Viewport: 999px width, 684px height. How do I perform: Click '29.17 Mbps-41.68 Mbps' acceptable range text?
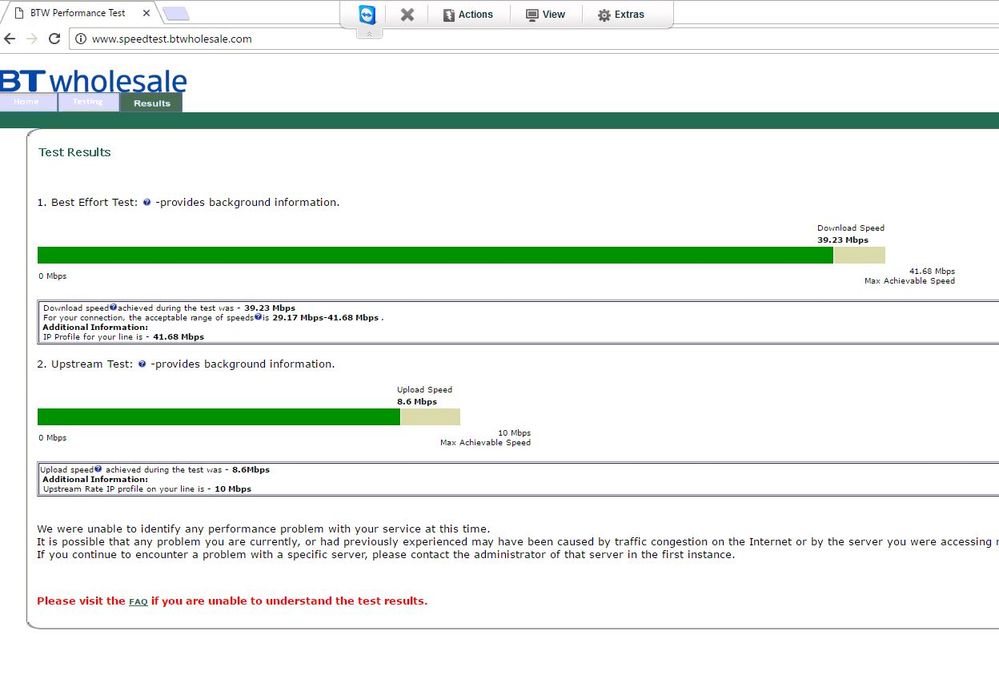[x=326, y=318]
